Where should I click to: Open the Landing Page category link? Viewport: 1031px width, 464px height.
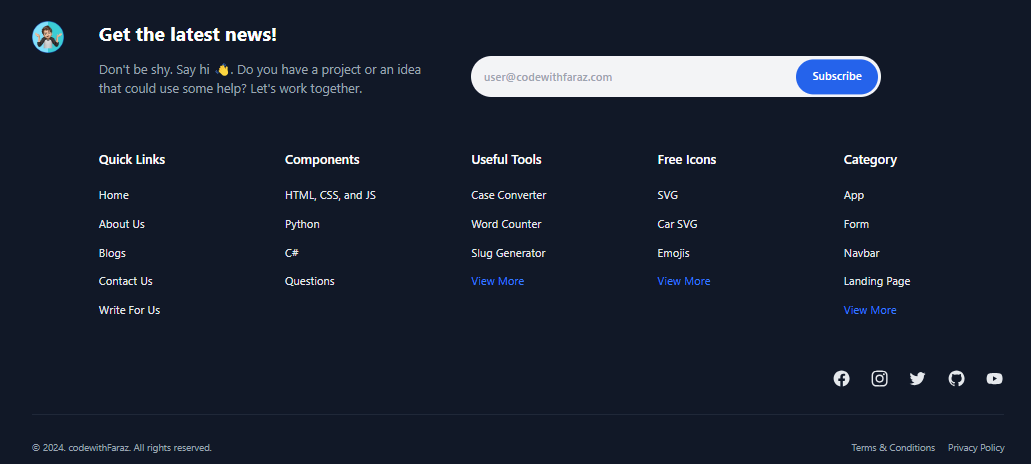click(x=877, y=281)
